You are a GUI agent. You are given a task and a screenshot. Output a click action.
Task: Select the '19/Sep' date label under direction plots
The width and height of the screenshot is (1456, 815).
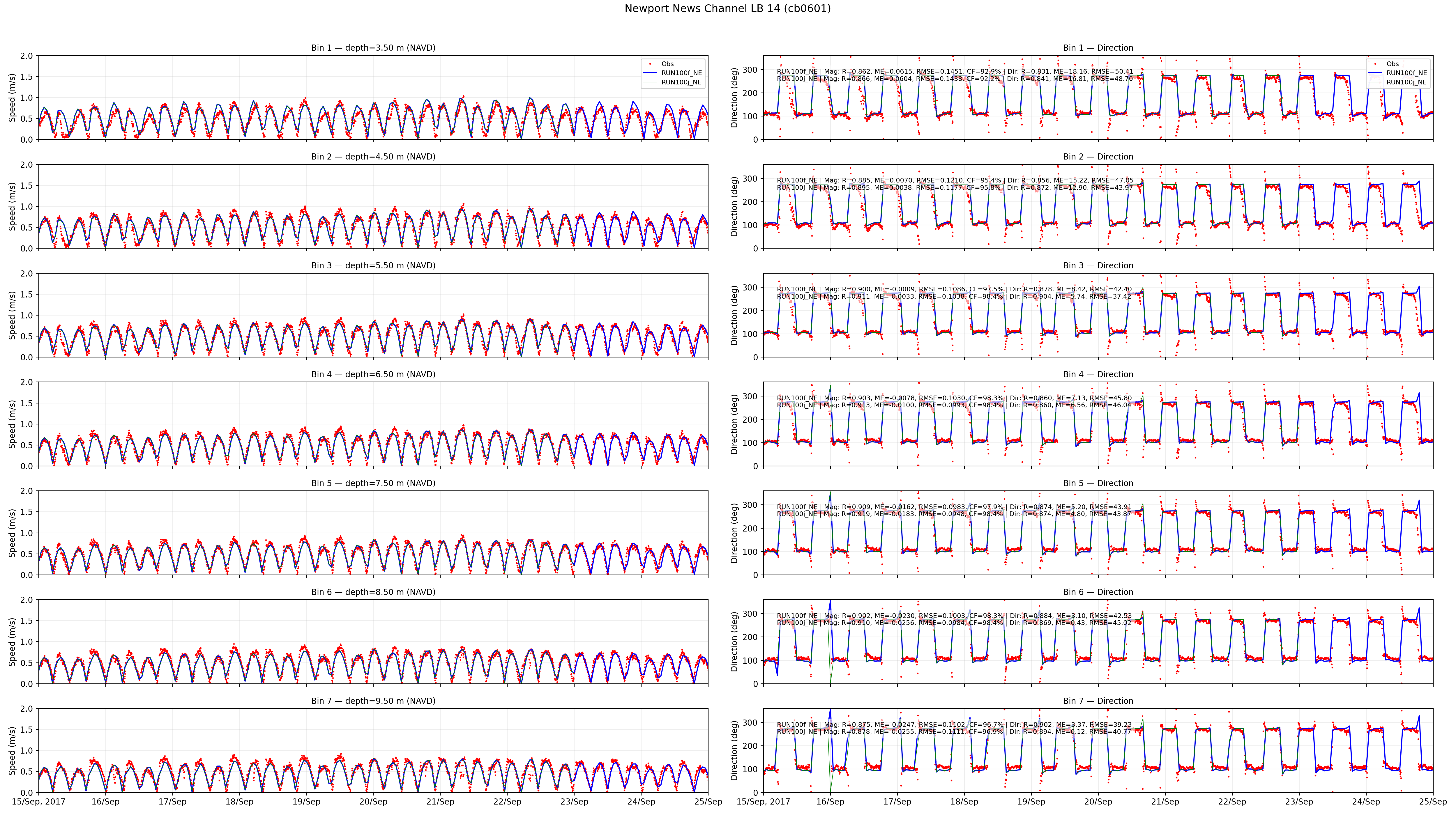coord(1031,802)
